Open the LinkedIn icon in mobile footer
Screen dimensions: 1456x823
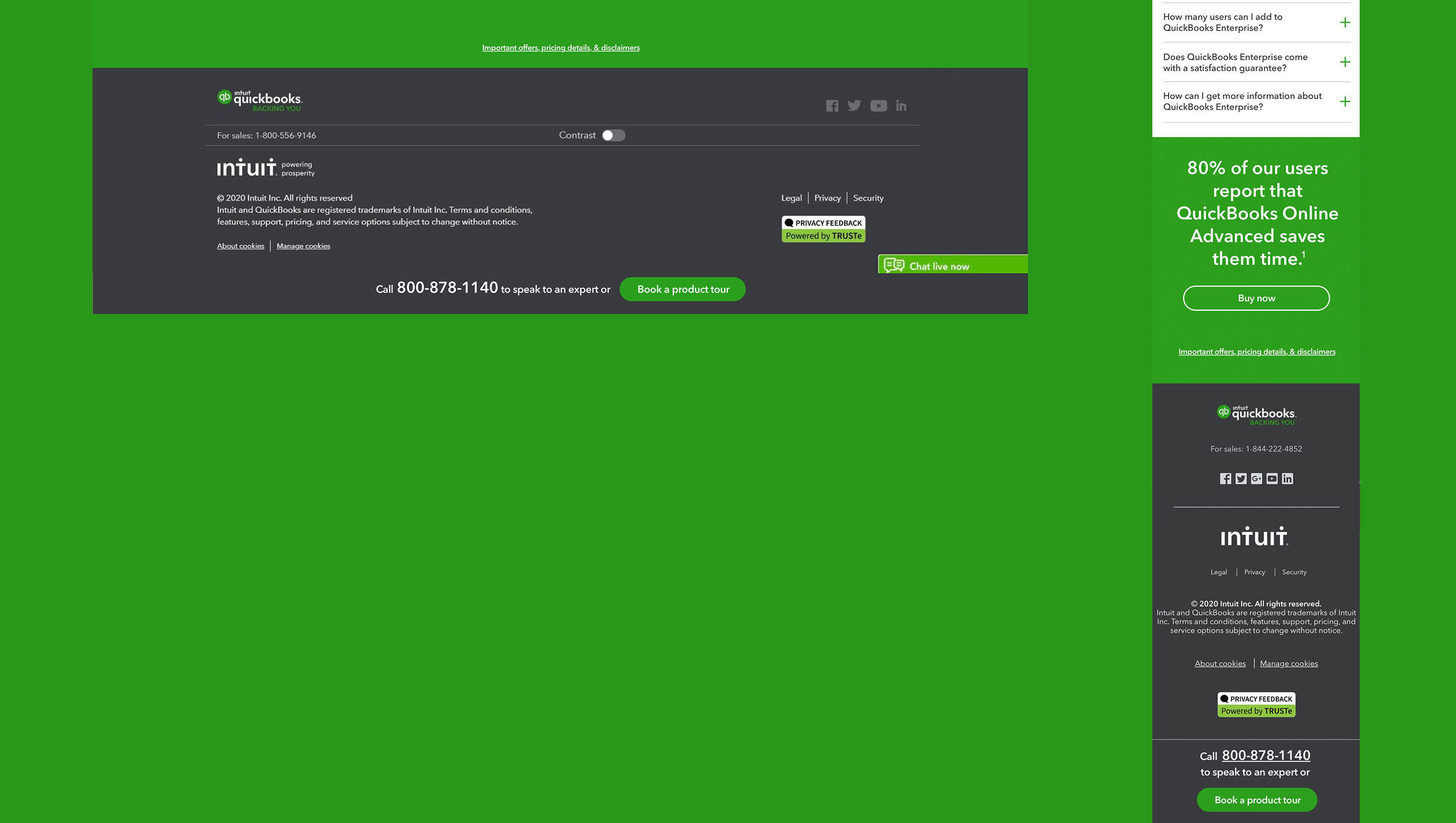click(1287, 479)
